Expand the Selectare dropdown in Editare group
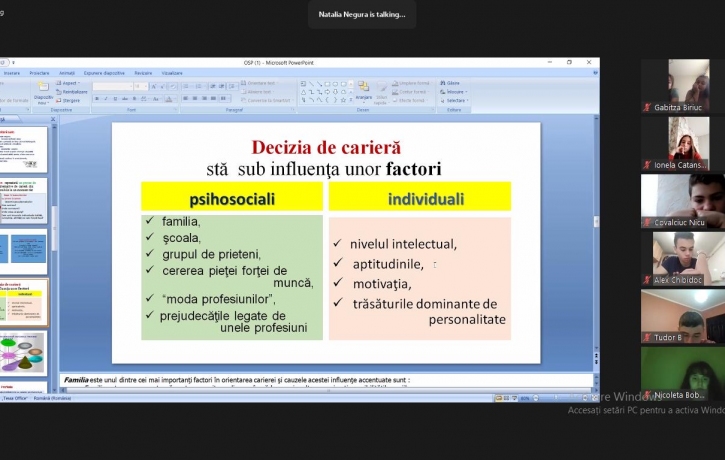The height and width of the screenshot is (460, 725). [x=455, y=101]
